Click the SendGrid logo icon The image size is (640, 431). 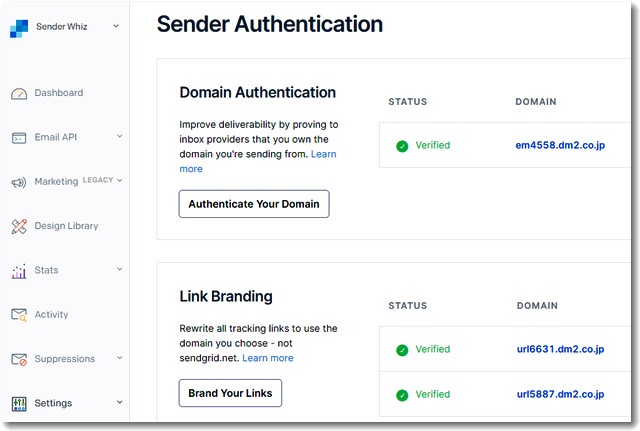point(19,28)
